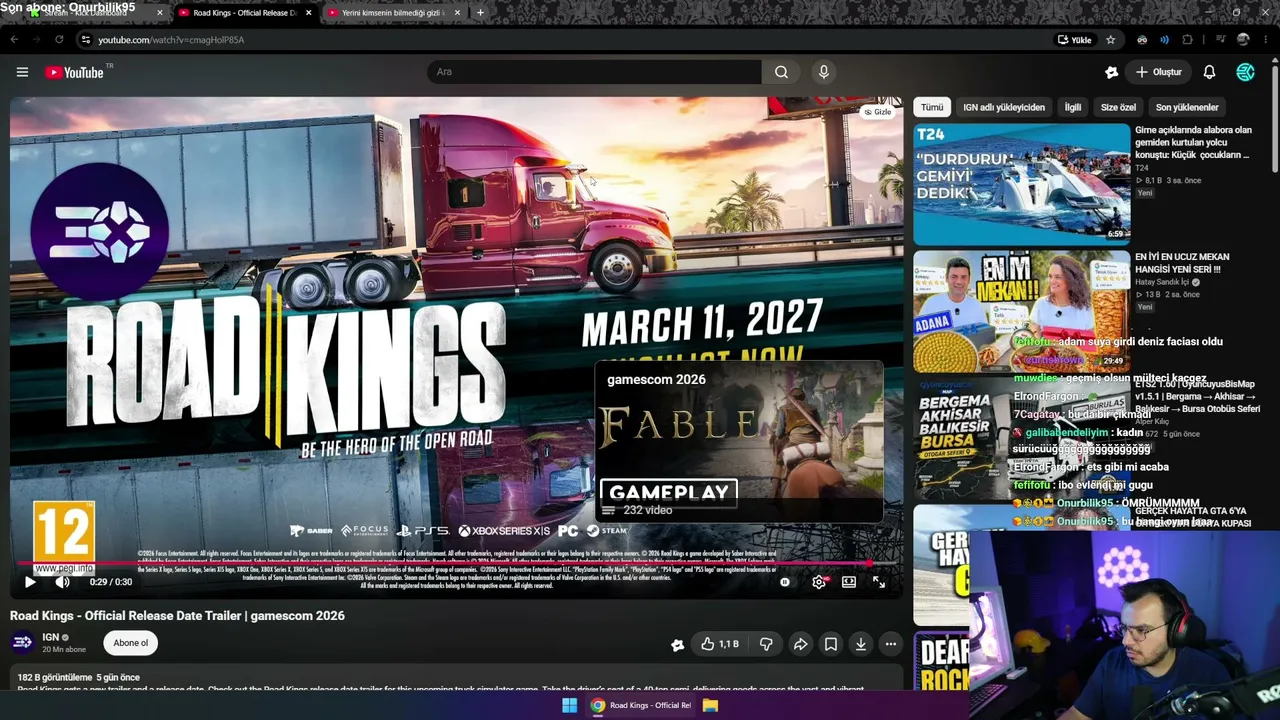
Task: Open the account avatar menu
Action: (x=1245, y=72)
